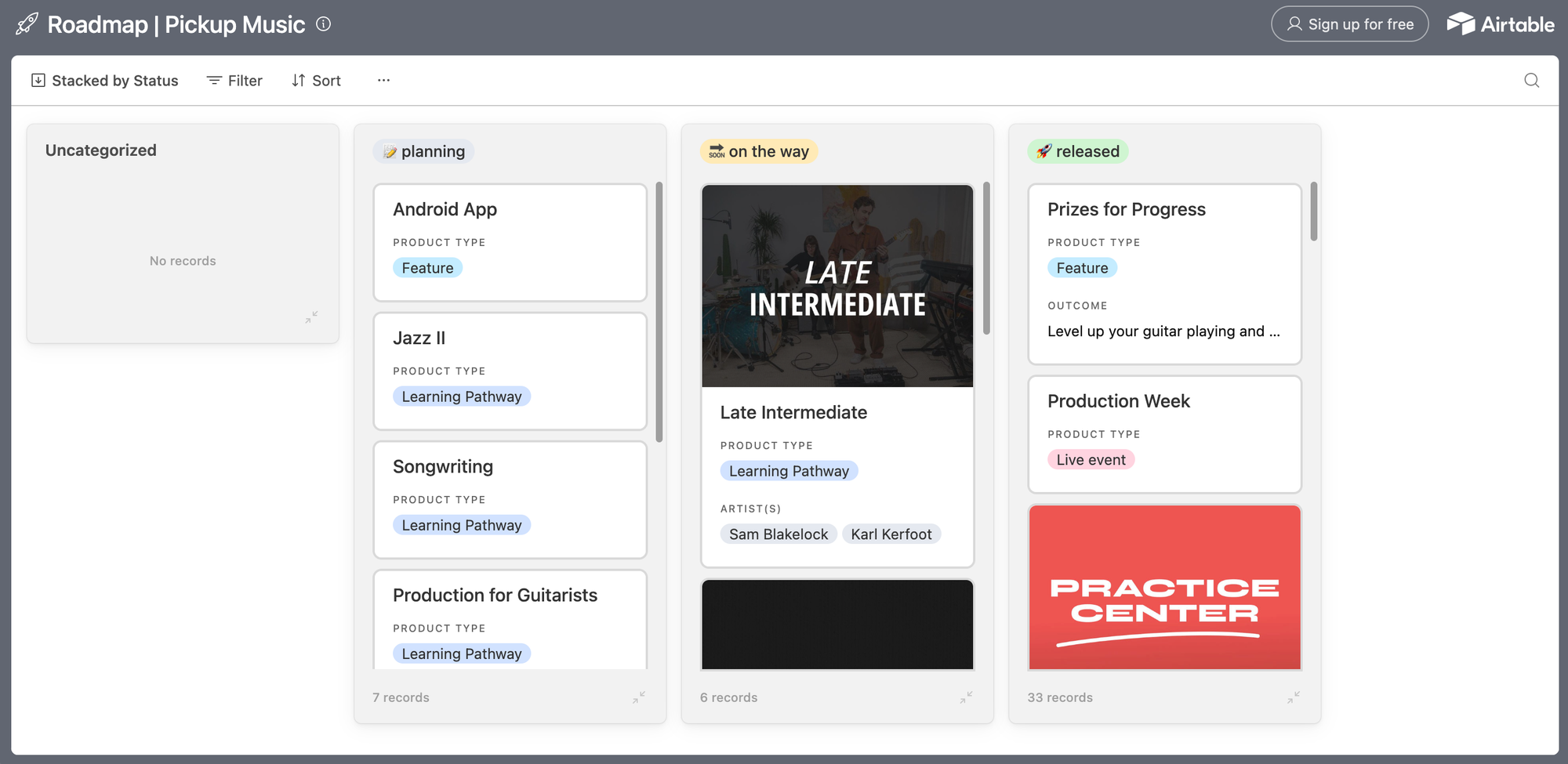
Task: Click the '33 records' count
Action: (x=1060, y=697)
